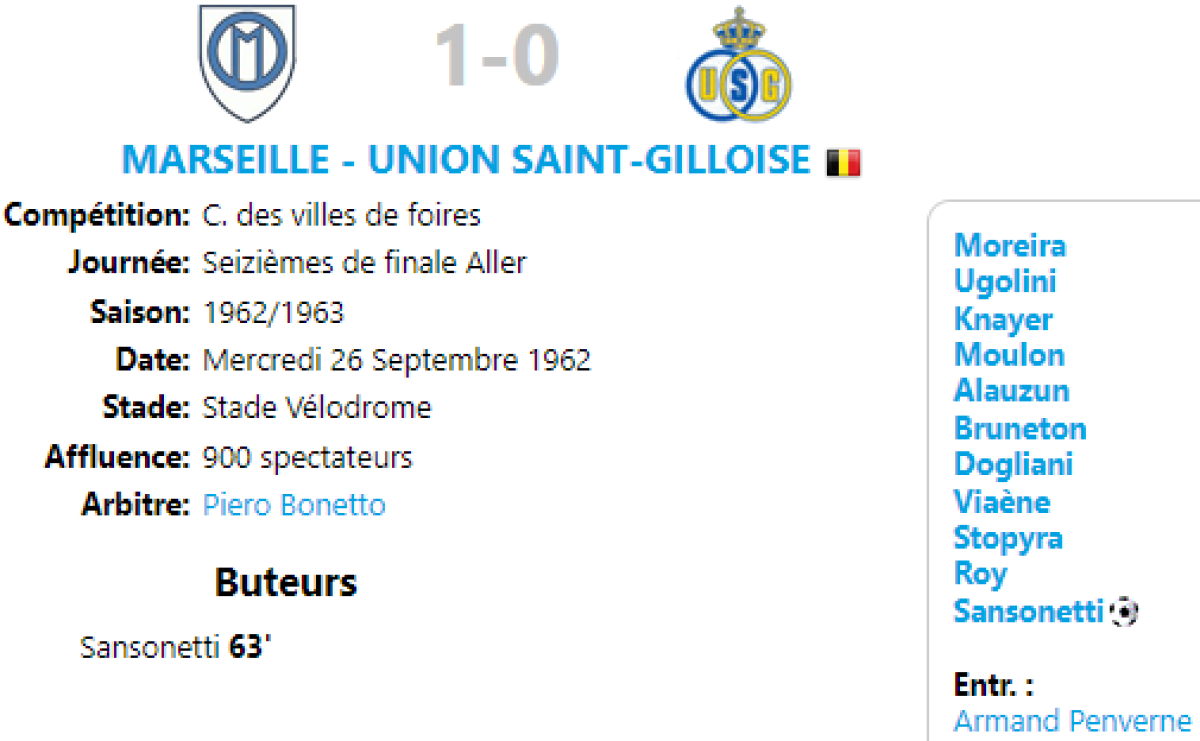View Moulon's player profile
Screen dimensions: 1200x741
coord(1009,355)
